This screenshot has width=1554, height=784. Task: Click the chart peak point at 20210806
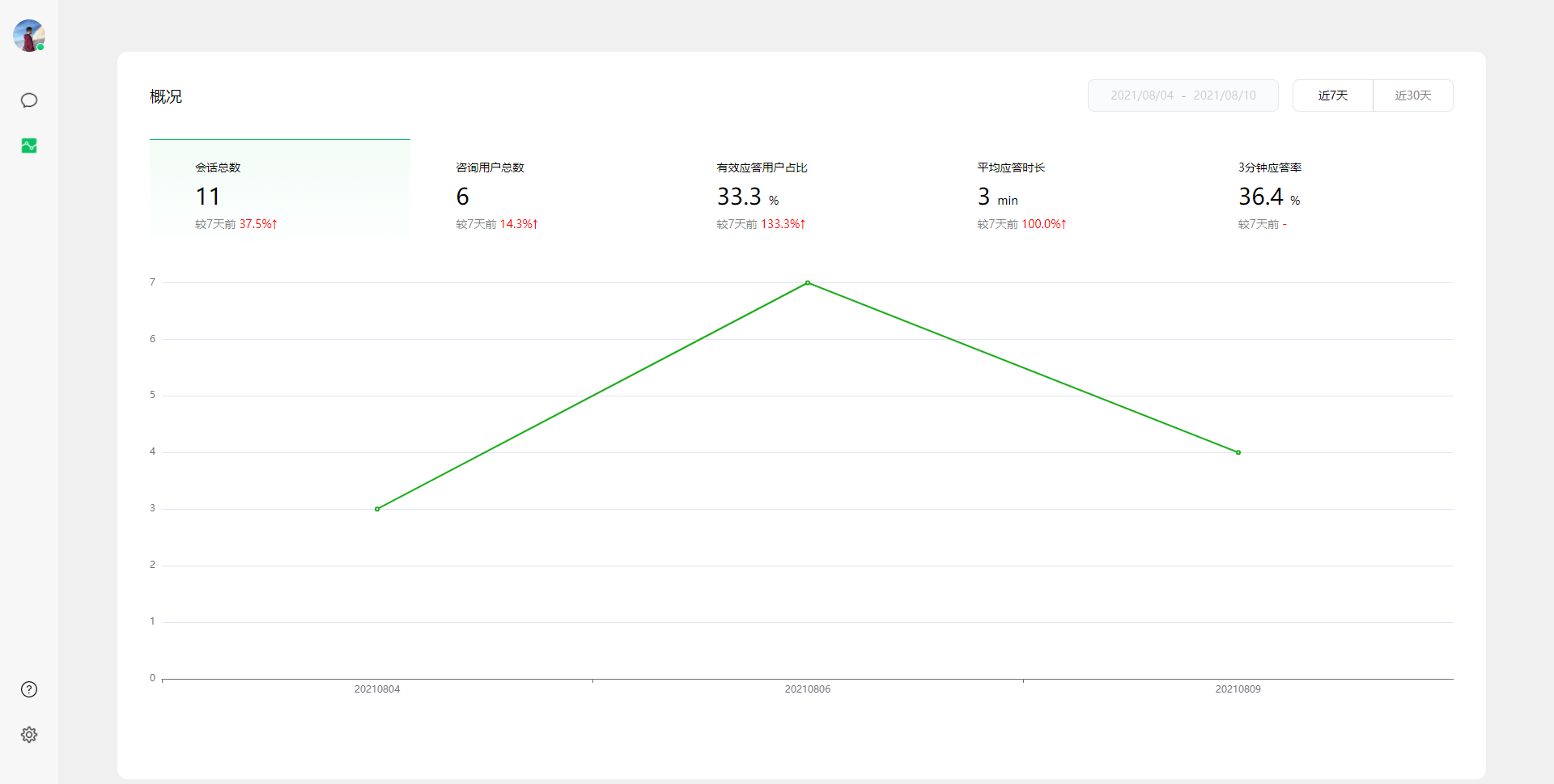[808, 282]
